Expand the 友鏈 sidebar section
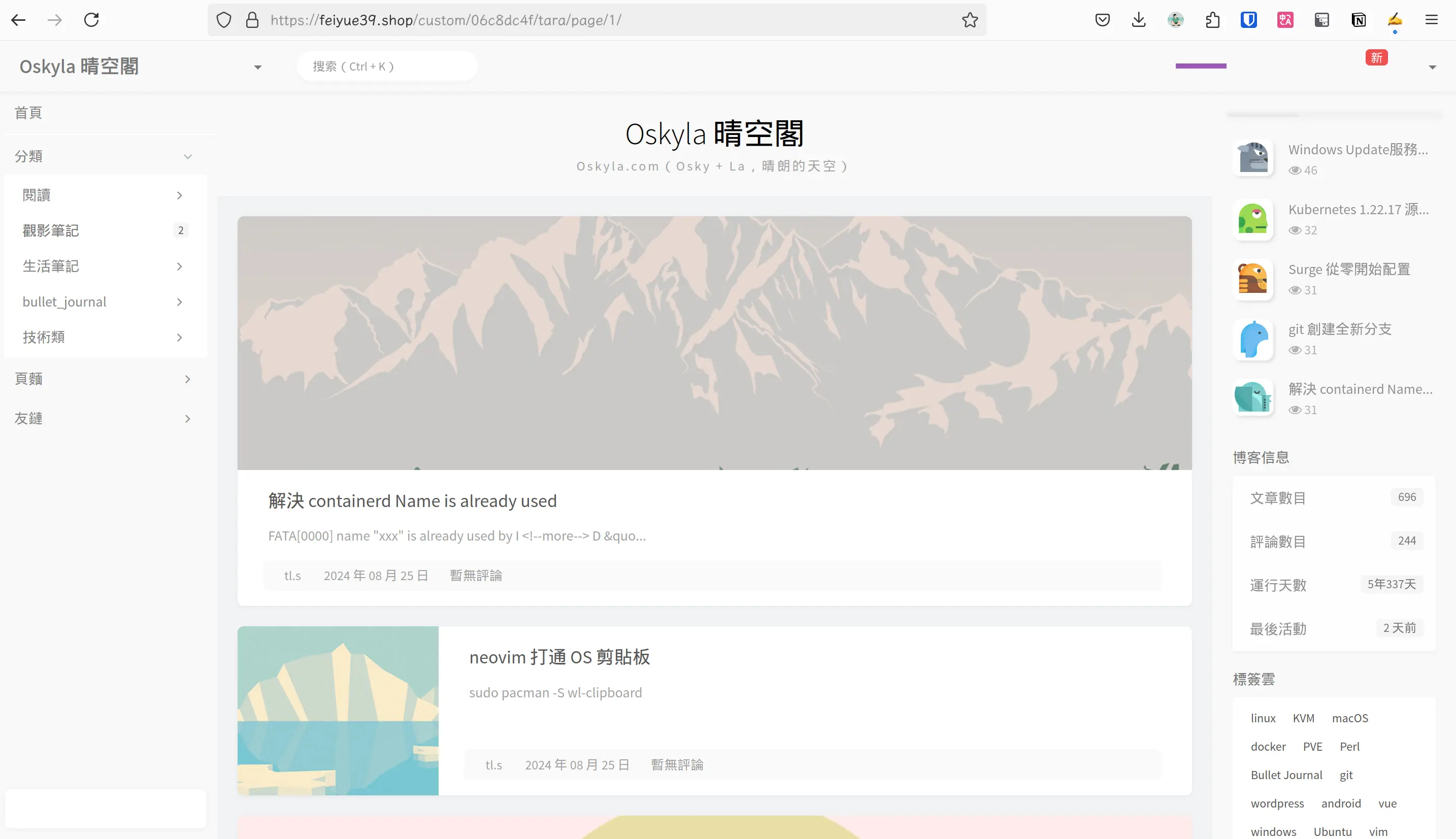This screenshot has height=839, width=1456. (x=187, y=419)
